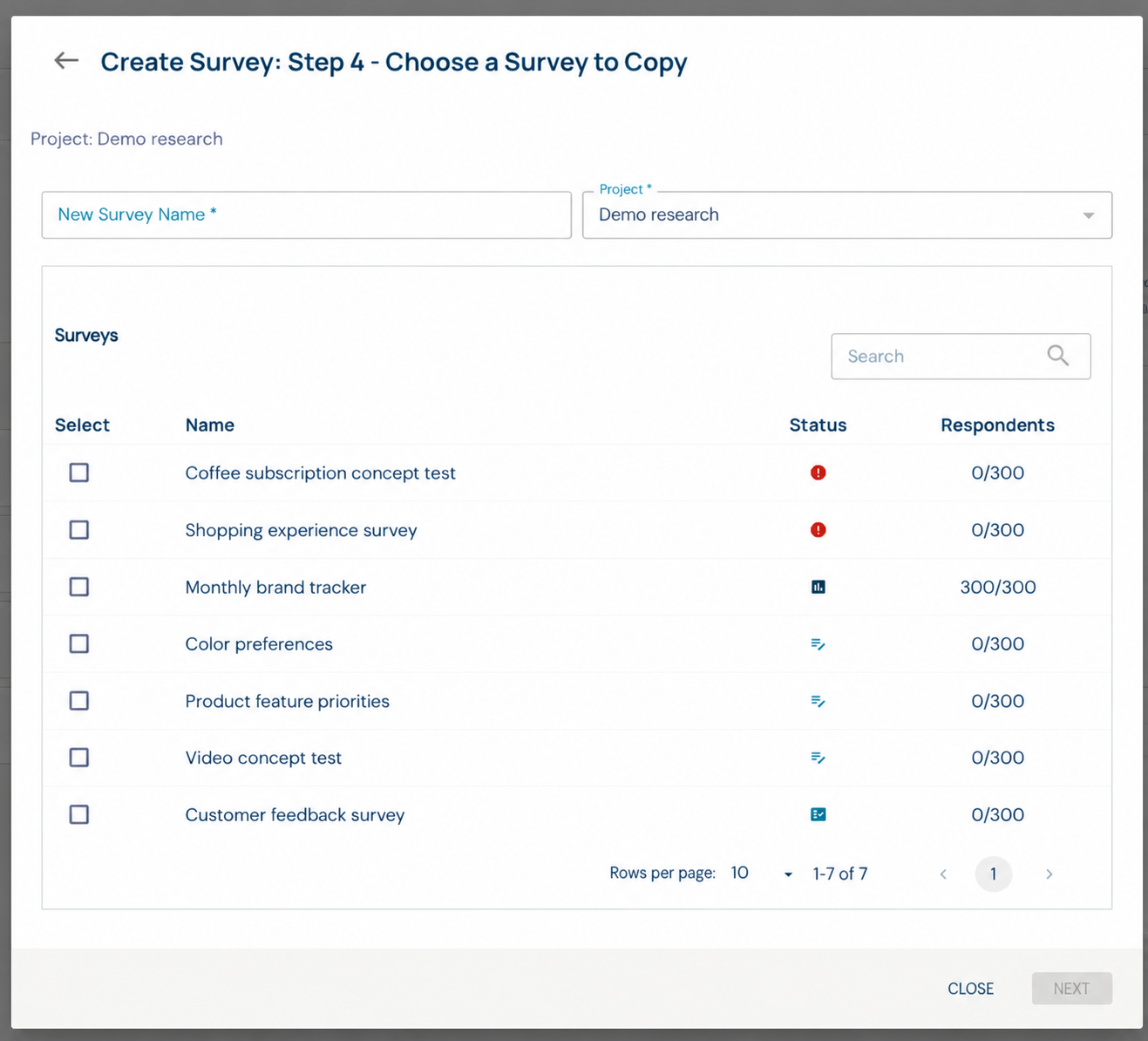Click the Customer feedback survey name
The width and height of the screenshot is (1148, 1041).
[x=295, y=815]
